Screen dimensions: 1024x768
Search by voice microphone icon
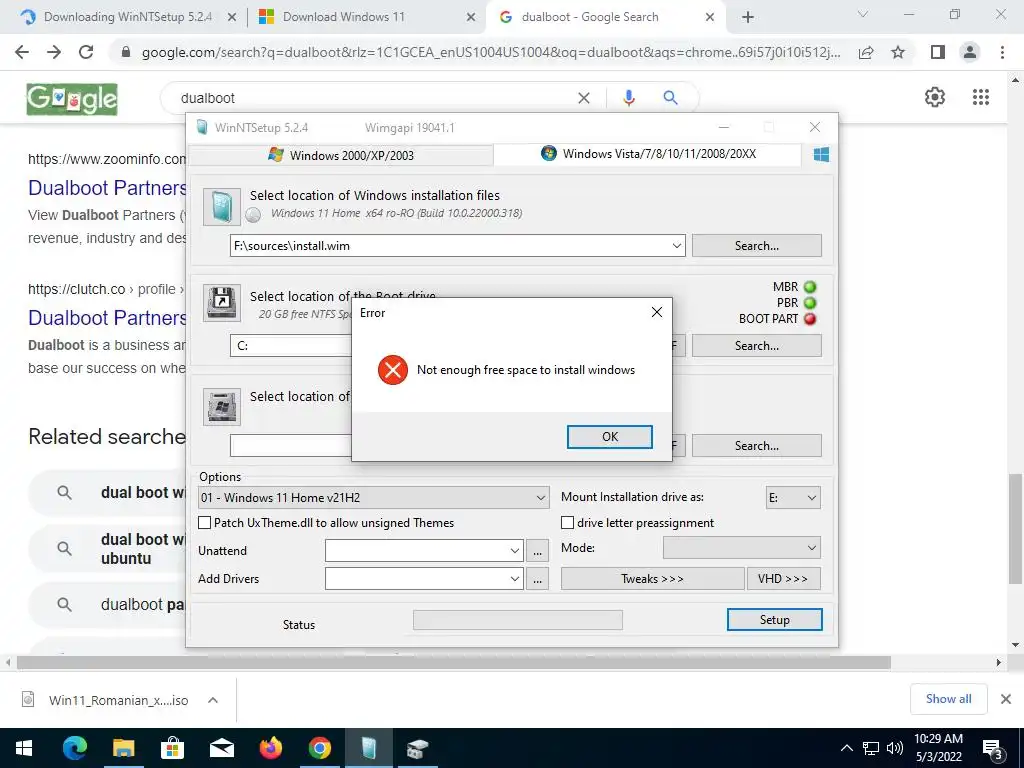[629, 98]
